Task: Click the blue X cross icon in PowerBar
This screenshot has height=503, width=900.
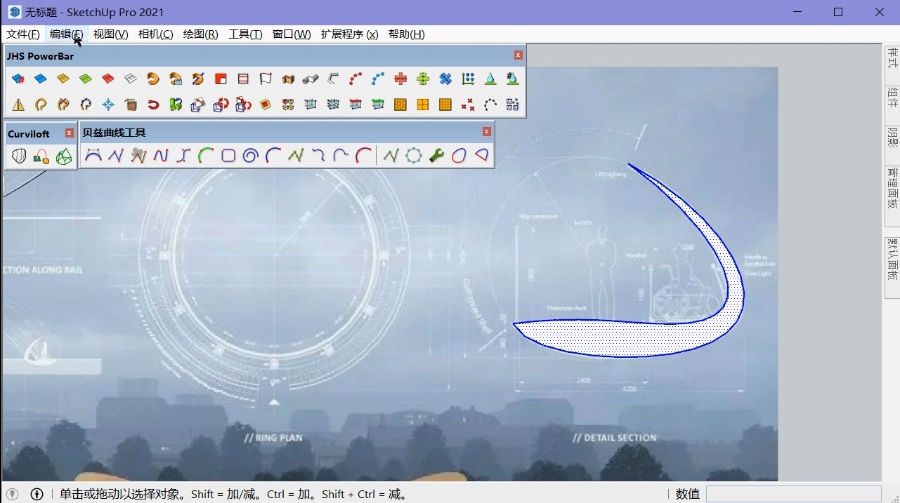Action: [x=445, y=79]
